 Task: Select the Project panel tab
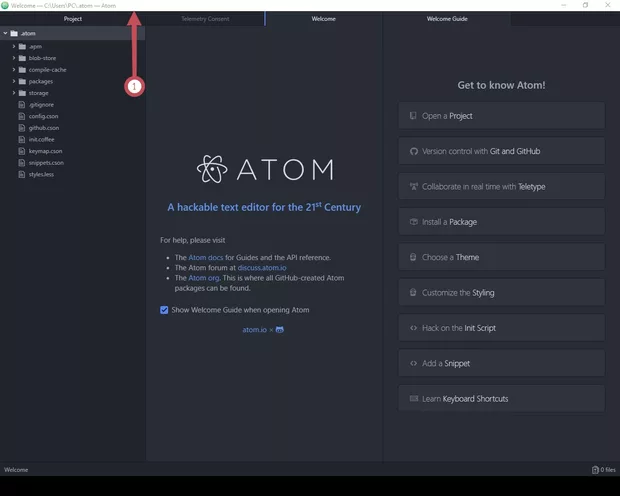tap(73, 19)
